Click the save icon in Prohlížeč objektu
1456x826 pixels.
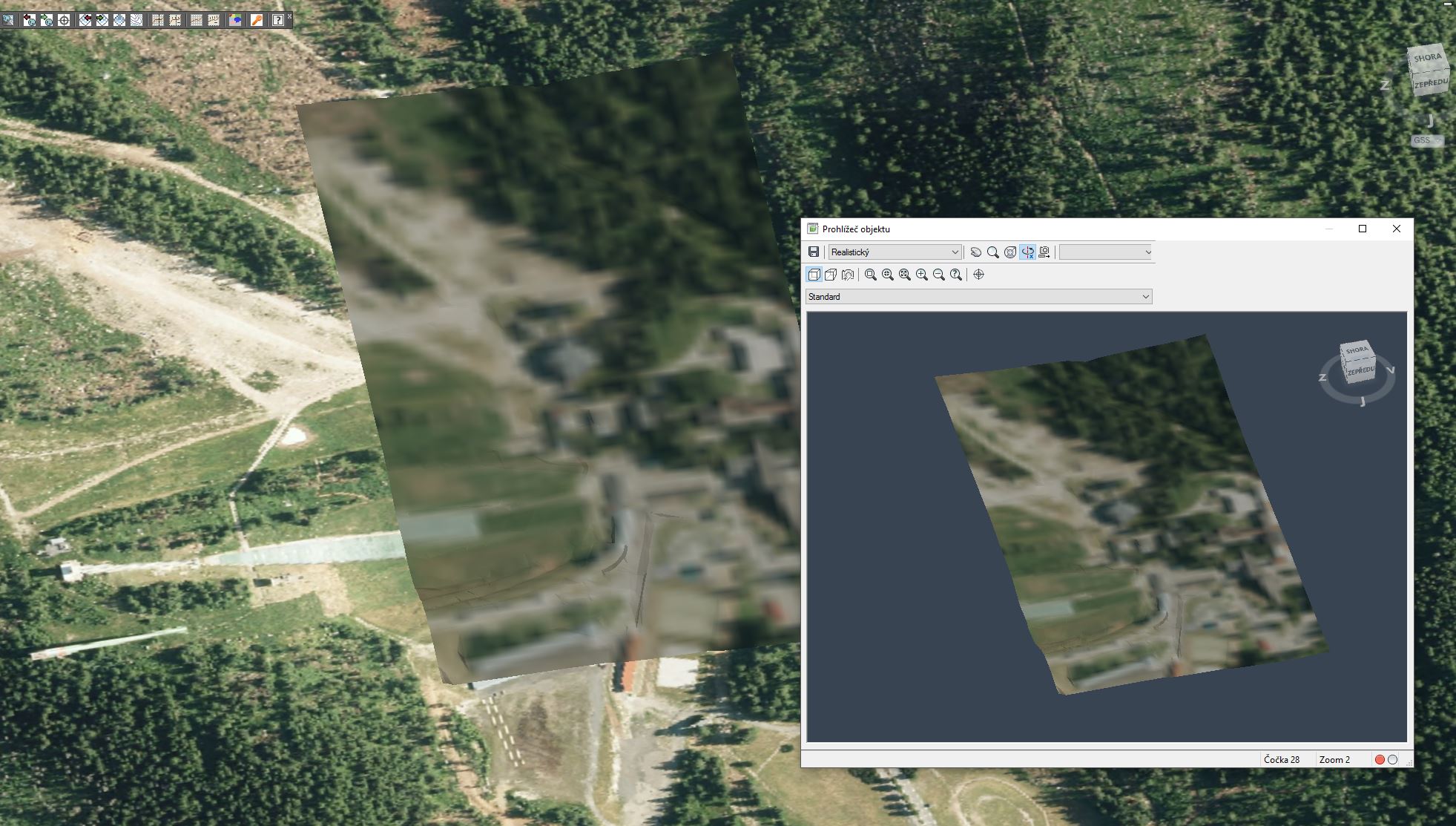coord(814,252)
